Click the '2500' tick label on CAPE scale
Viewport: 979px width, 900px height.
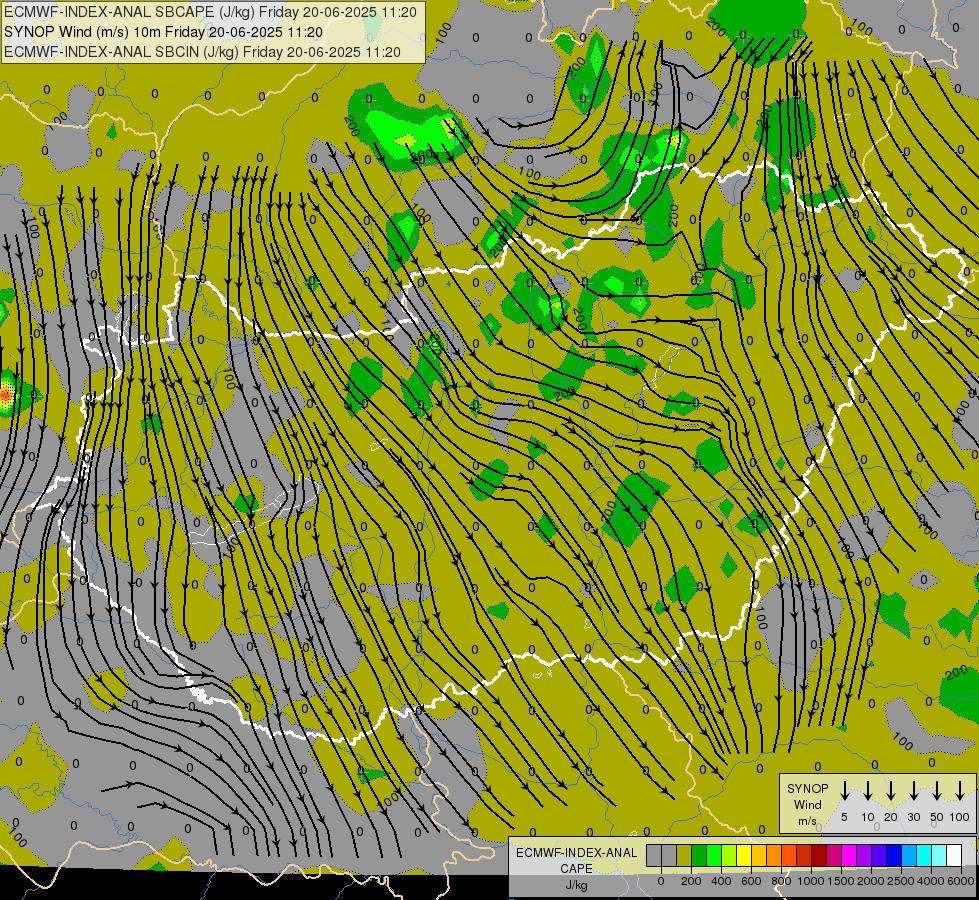point(901,881)
